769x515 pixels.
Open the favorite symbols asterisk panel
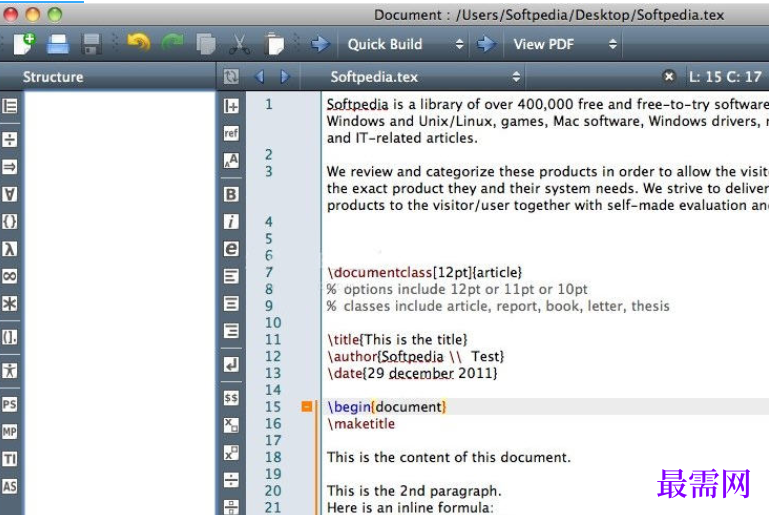10,304
